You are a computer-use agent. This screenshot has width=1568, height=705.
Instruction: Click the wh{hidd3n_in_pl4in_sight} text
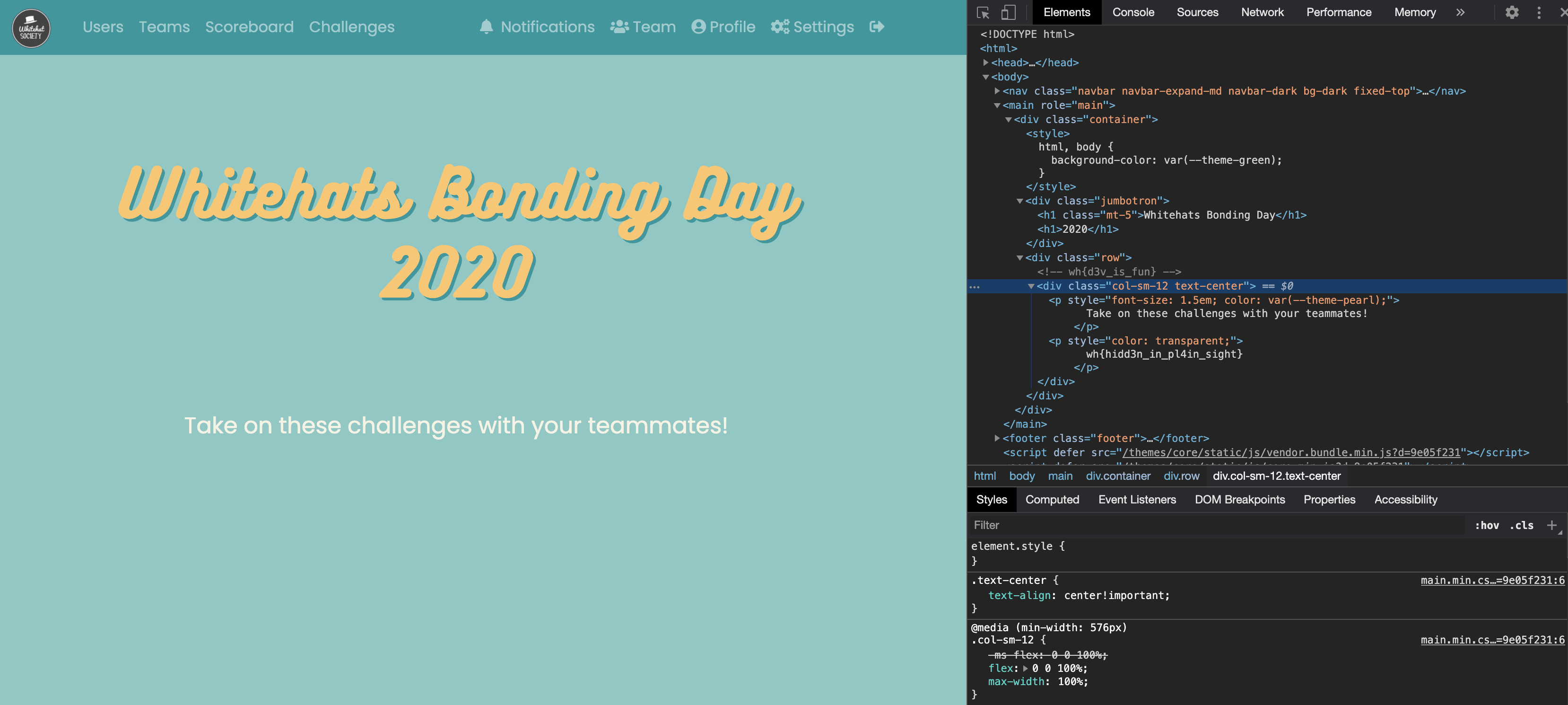pyautogui.click(x=1164, y=354)
